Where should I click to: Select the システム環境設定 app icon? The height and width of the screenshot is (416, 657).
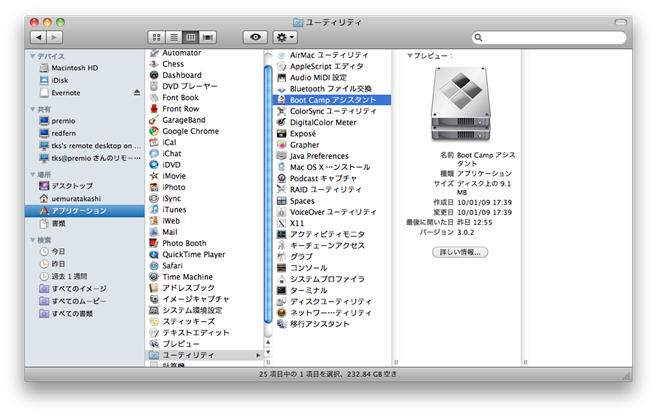(154, 310)
